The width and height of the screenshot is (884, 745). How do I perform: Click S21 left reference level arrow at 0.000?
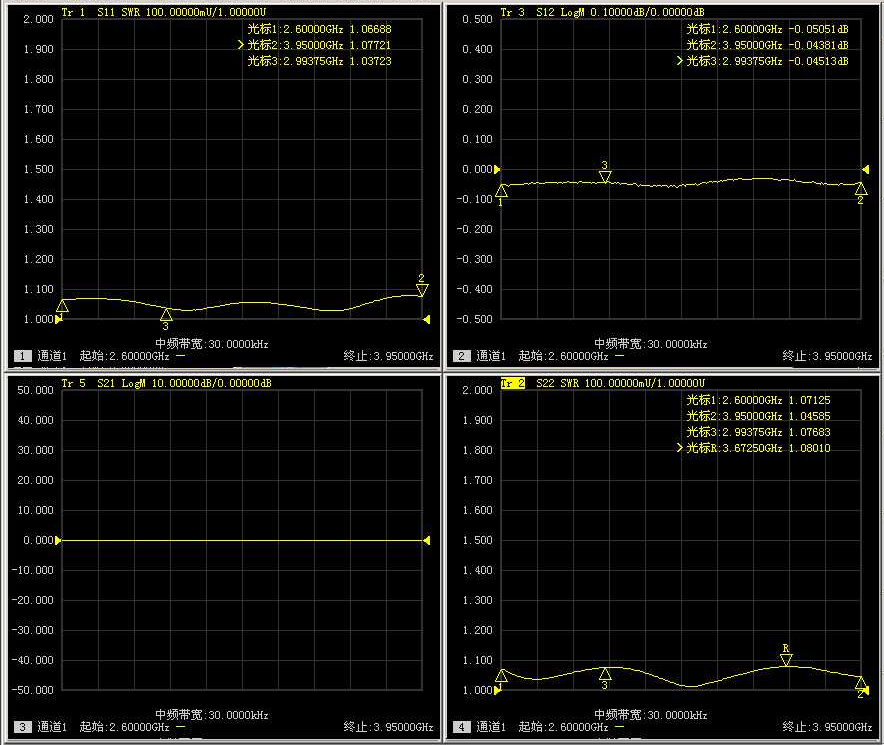59,540
